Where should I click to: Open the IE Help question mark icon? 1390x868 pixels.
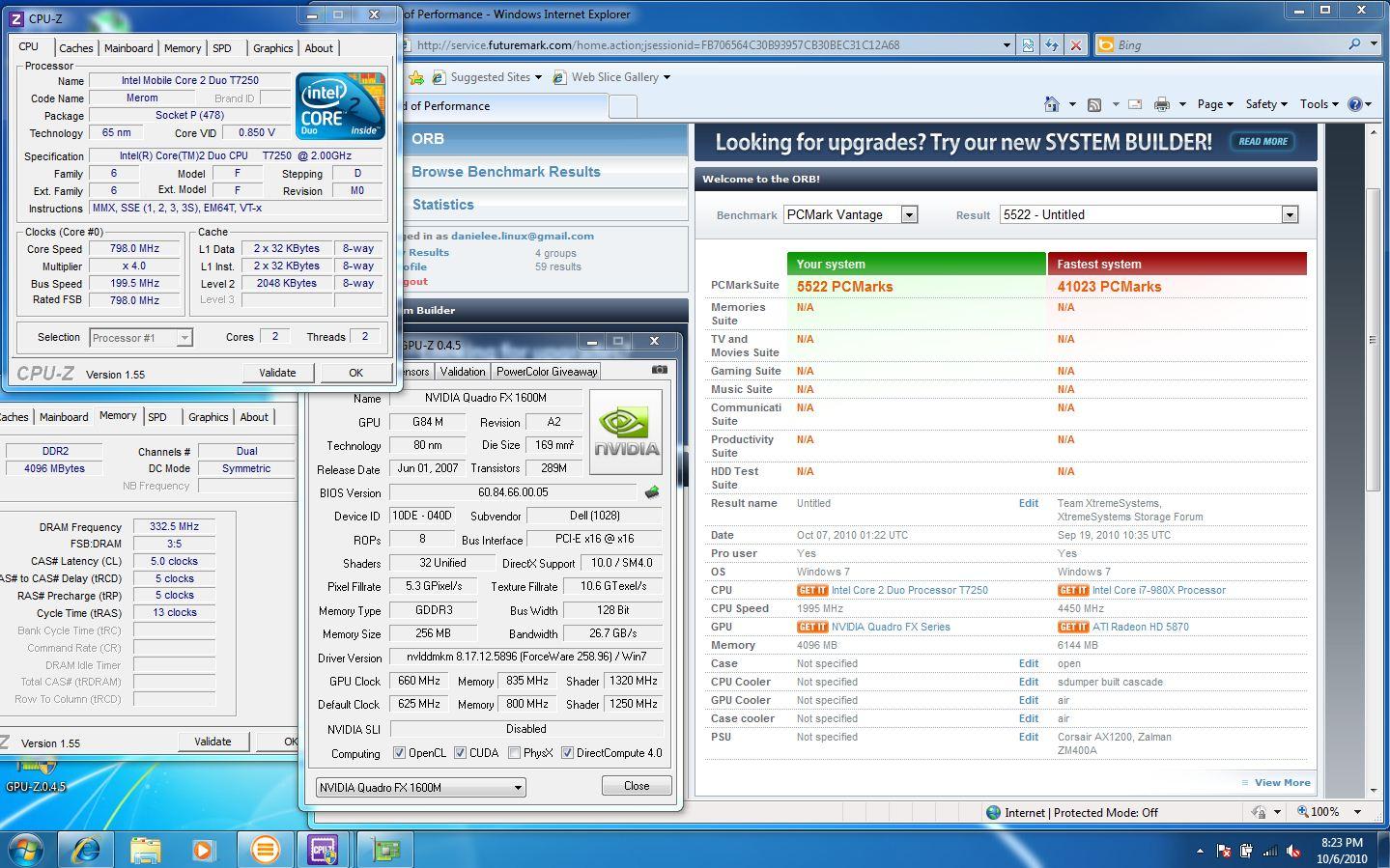(1355, 104)
